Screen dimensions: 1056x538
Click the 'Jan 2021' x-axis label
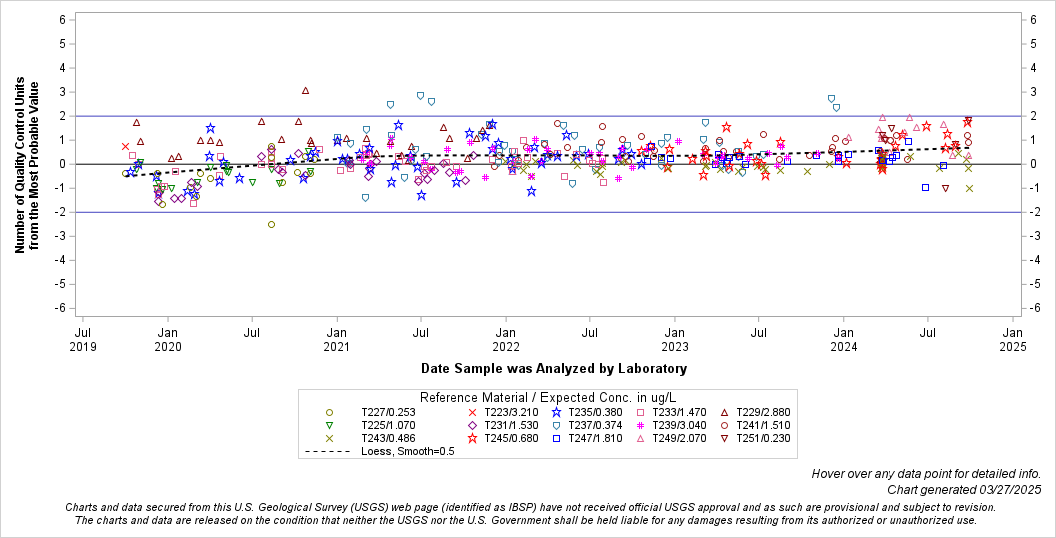[337, 339]
